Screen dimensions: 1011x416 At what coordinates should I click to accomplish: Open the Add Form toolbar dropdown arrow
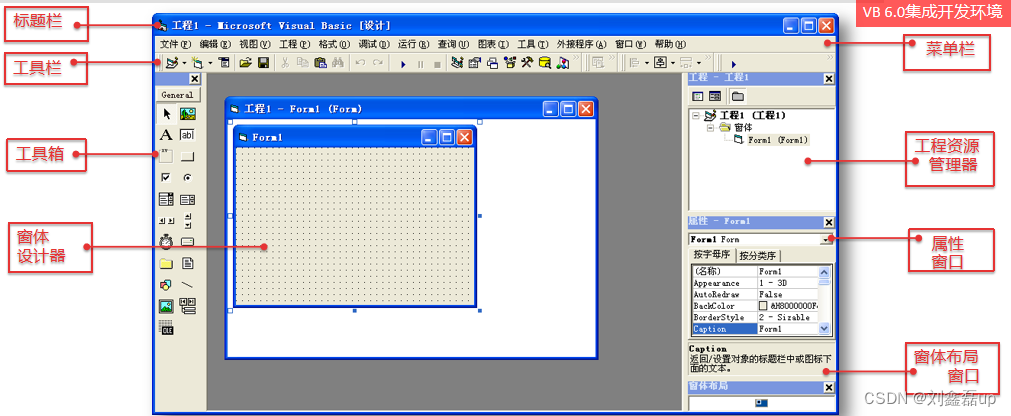click(x=210, y=63)
